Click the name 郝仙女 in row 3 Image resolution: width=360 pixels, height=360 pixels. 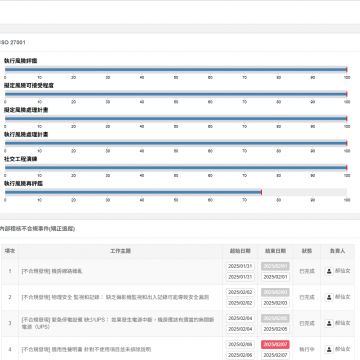[343, 323]
